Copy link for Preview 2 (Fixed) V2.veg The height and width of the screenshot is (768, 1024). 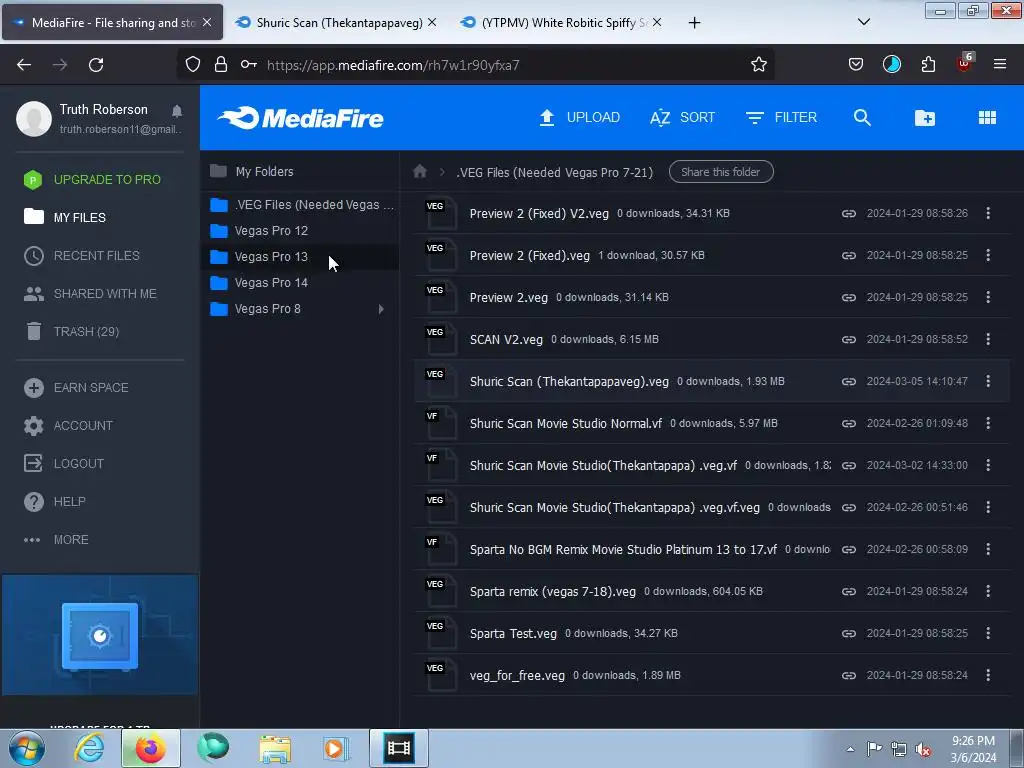(848, 214)
